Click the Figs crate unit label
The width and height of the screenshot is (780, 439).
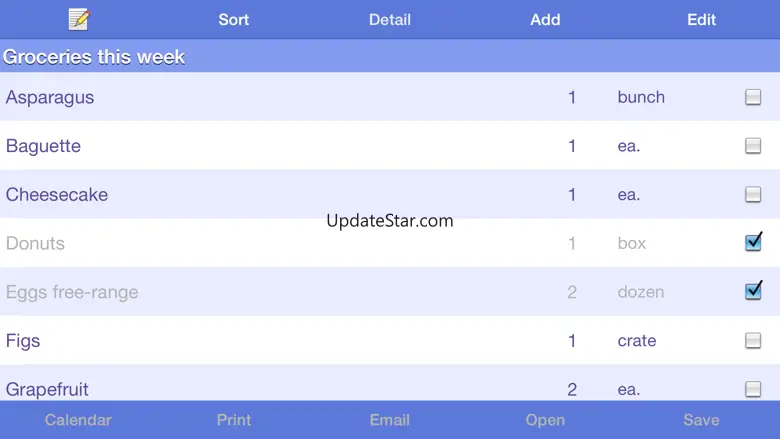(x=637, y=341)
